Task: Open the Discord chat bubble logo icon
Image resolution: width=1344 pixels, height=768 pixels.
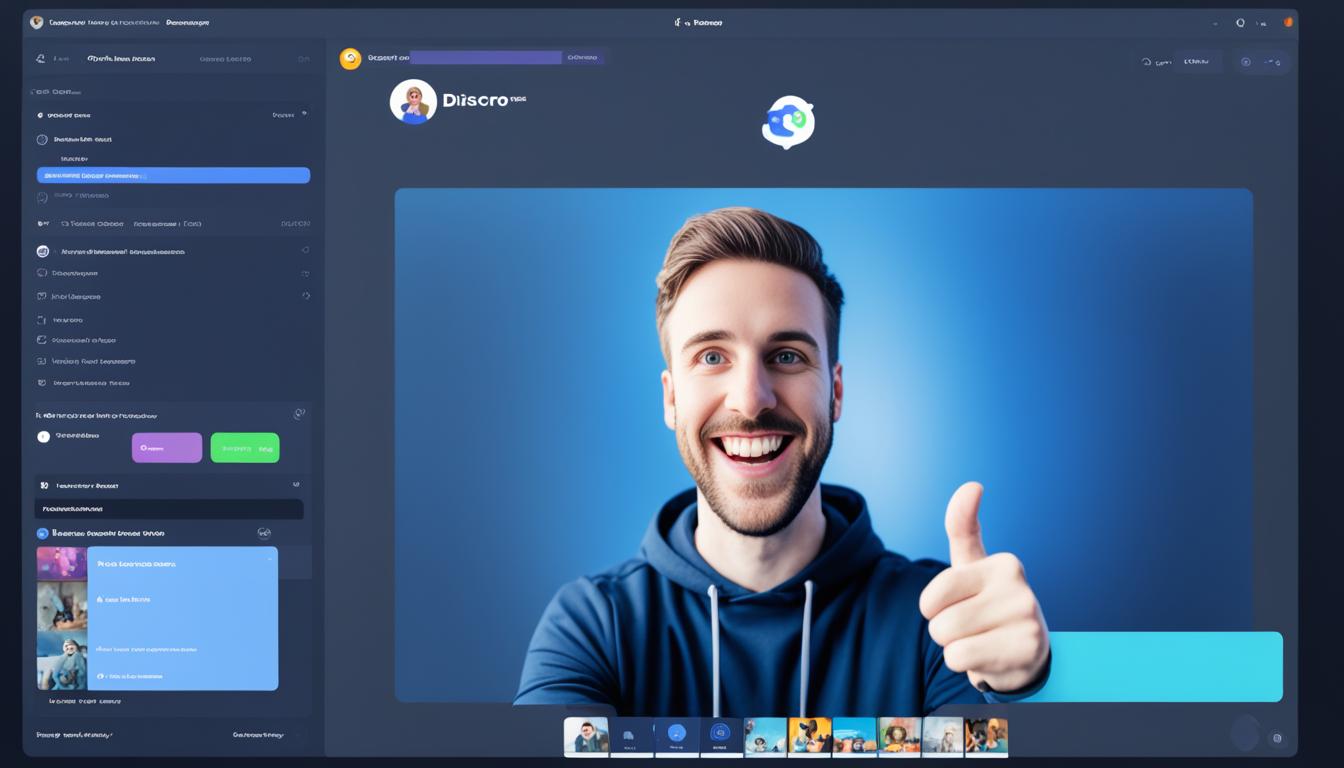Action: (x=788, y=122)
